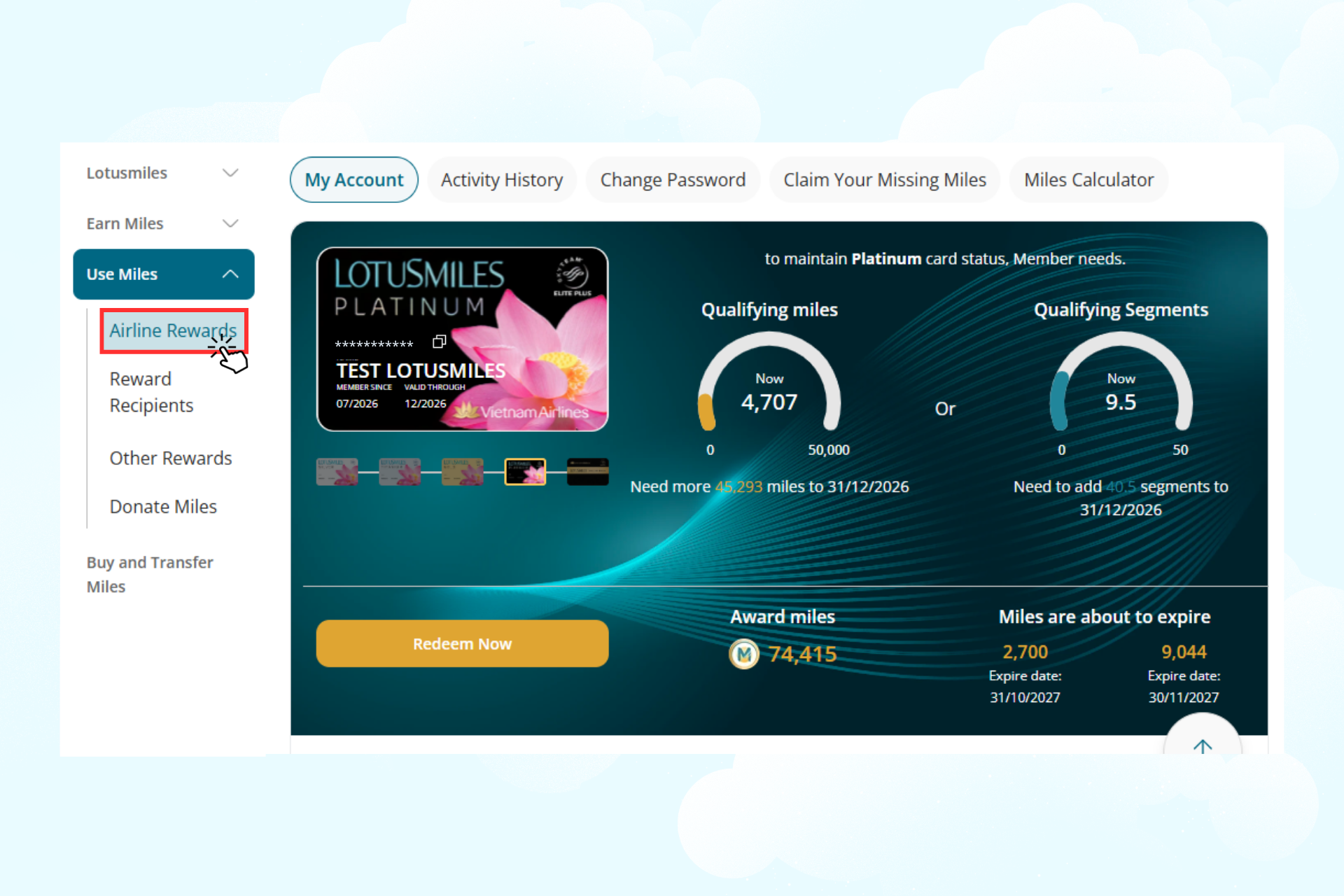Open the My Account tab
This screenshot has height=896, width=1344.
(x=354, y=180)
